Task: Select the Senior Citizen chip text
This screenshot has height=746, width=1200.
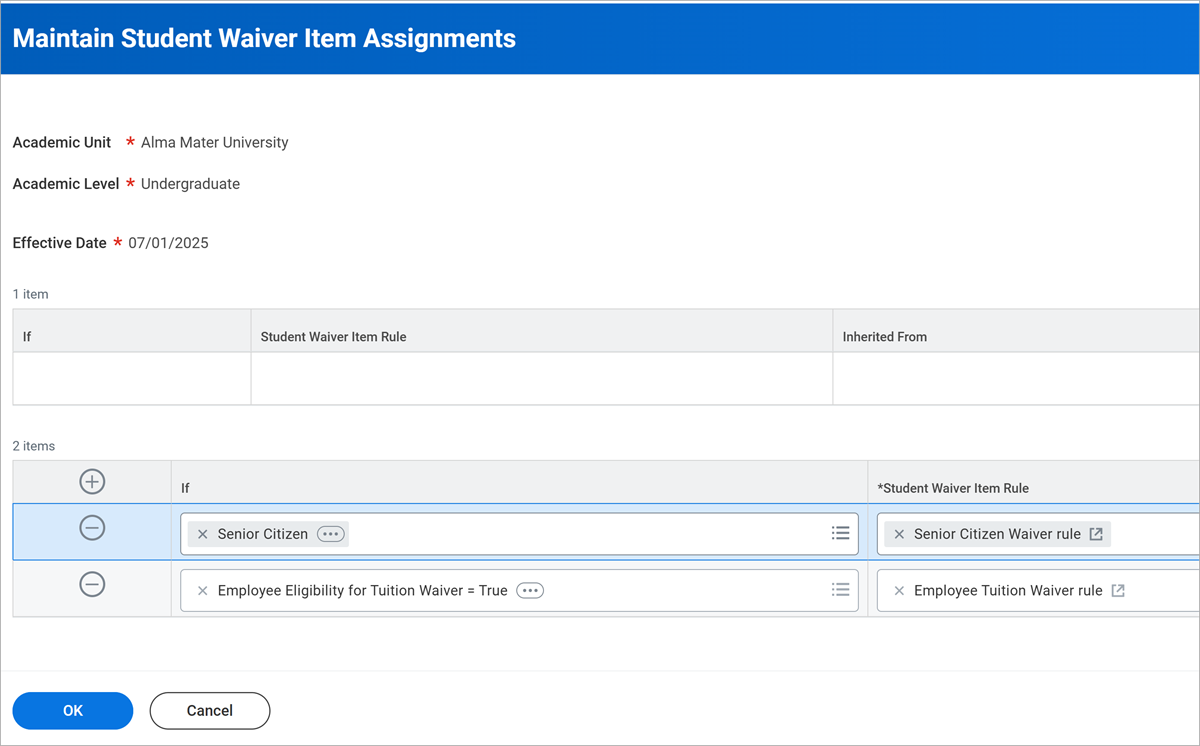Action: [263, 534]
